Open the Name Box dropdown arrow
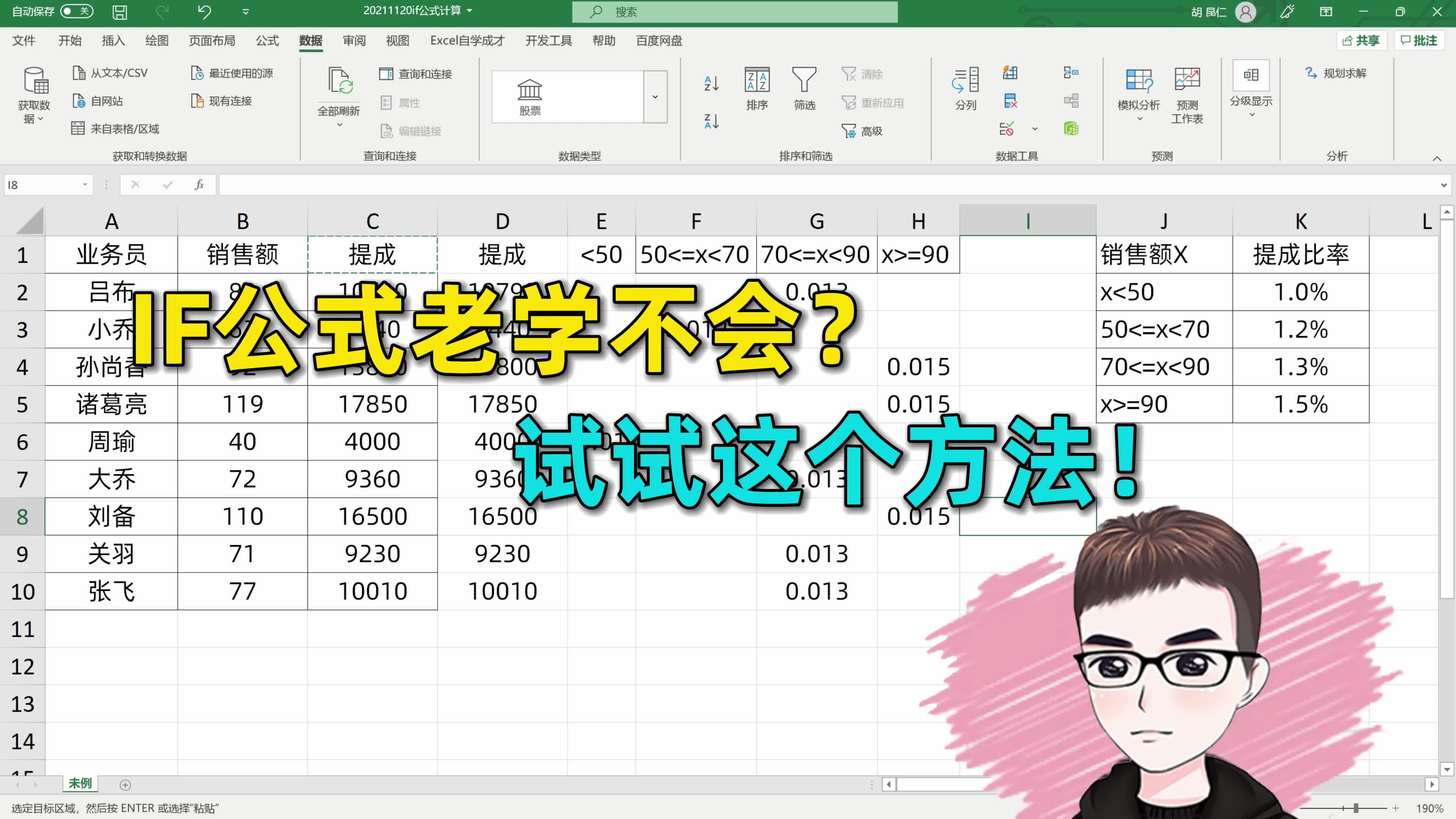This screenshot has height=819, width=1456. coord(85,185)
